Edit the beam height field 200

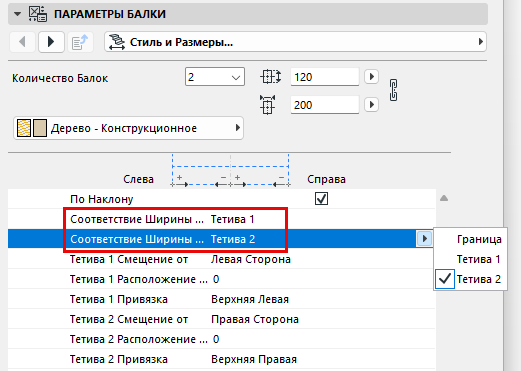pyautogui.click(x=324, y=105)
